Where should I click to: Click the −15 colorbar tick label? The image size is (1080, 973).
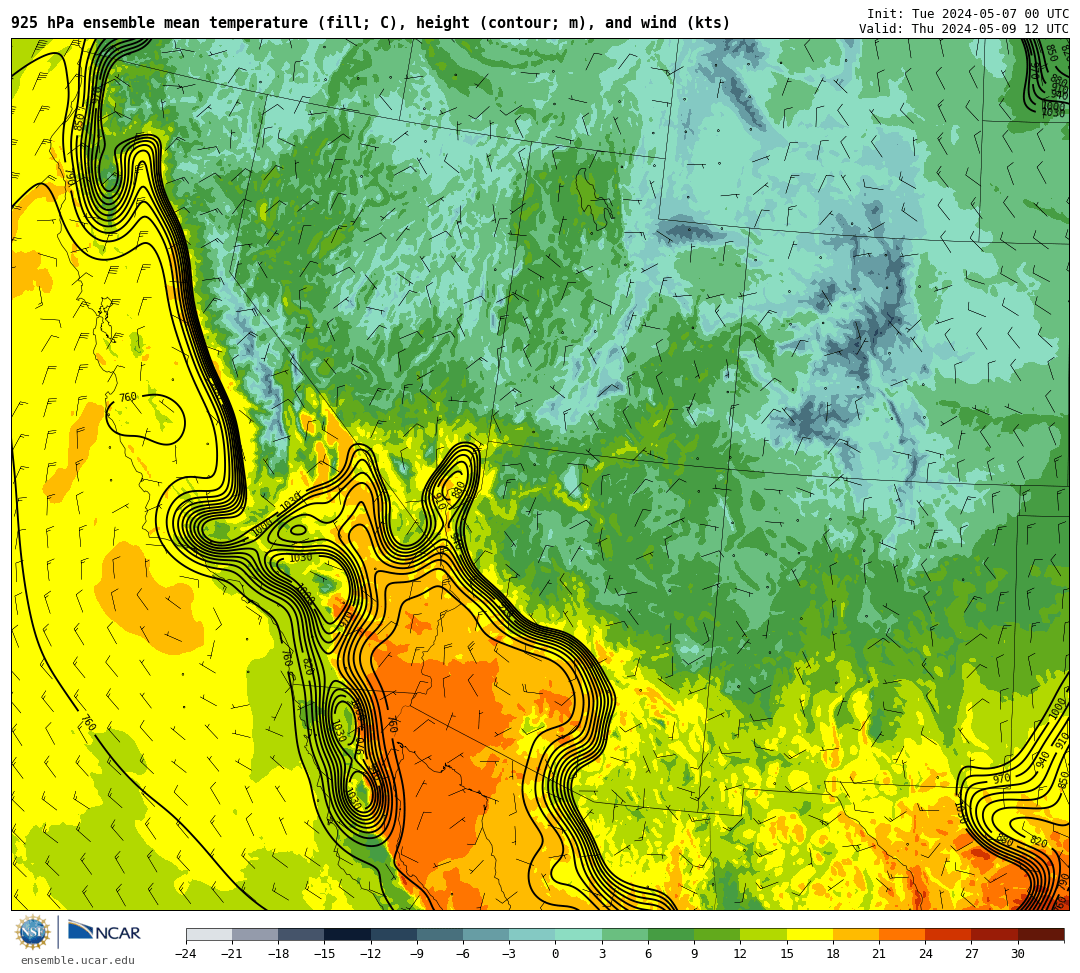(324, 954)
